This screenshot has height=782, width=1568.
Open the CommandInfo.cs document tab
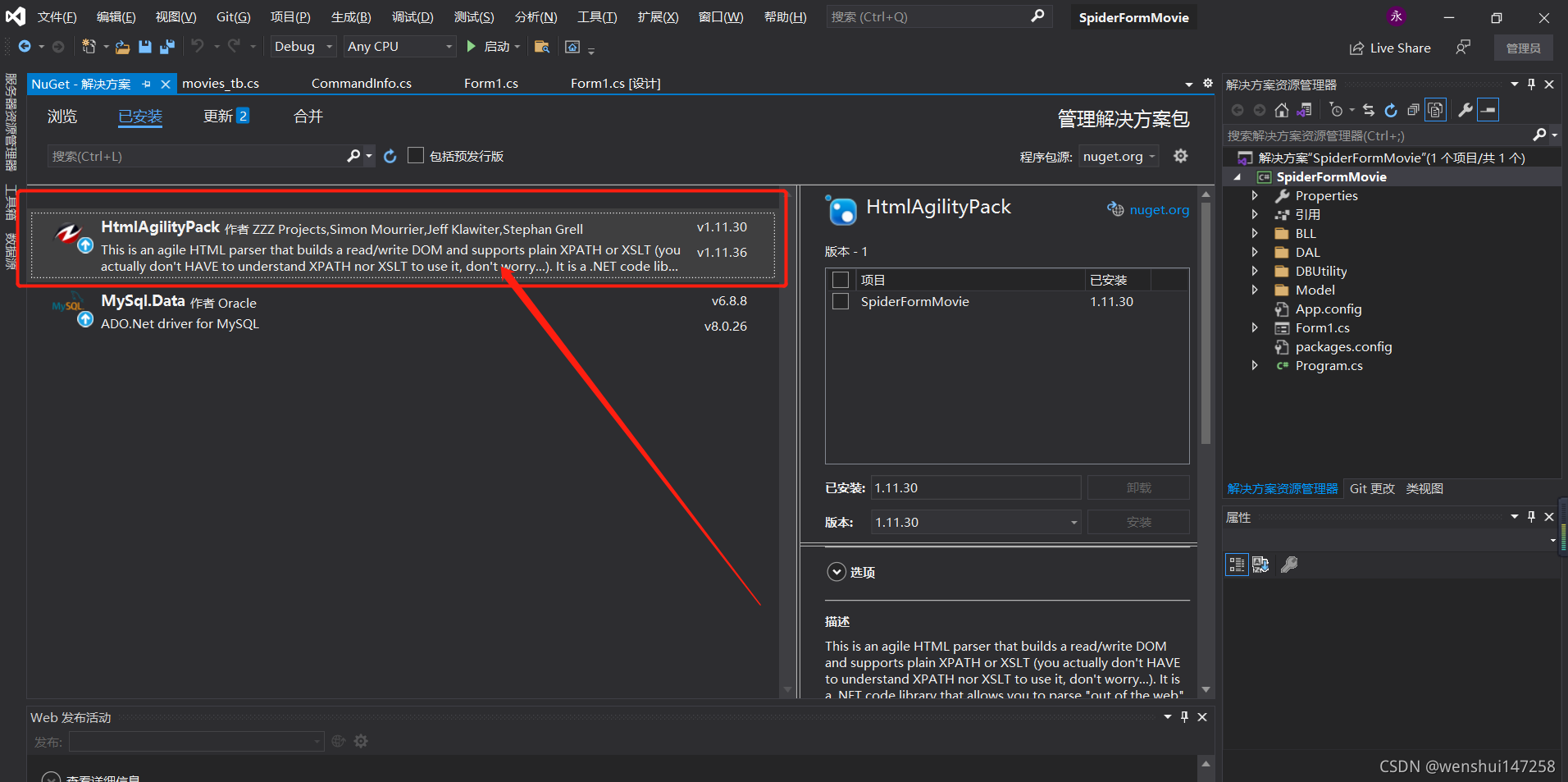coord(362,84)
